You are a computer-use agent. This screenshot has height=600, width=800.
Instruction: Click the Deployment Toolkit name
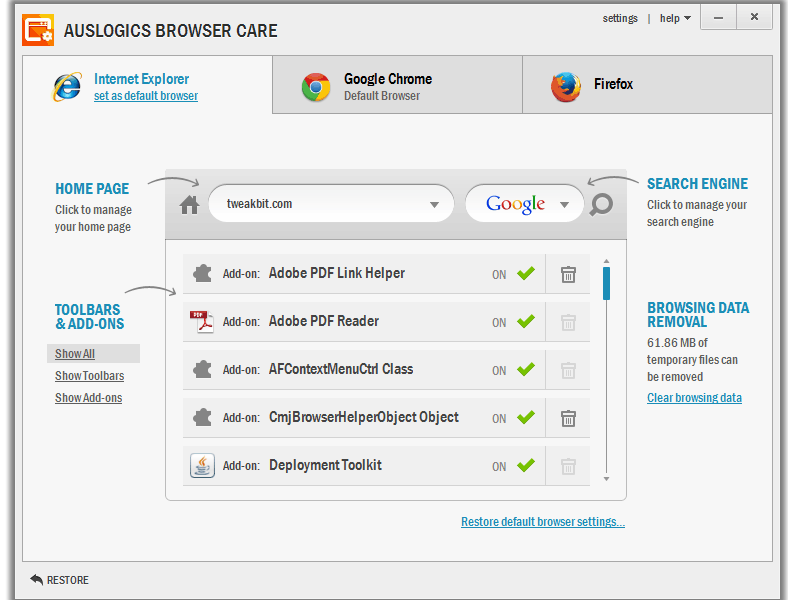(x=326, y=465)
